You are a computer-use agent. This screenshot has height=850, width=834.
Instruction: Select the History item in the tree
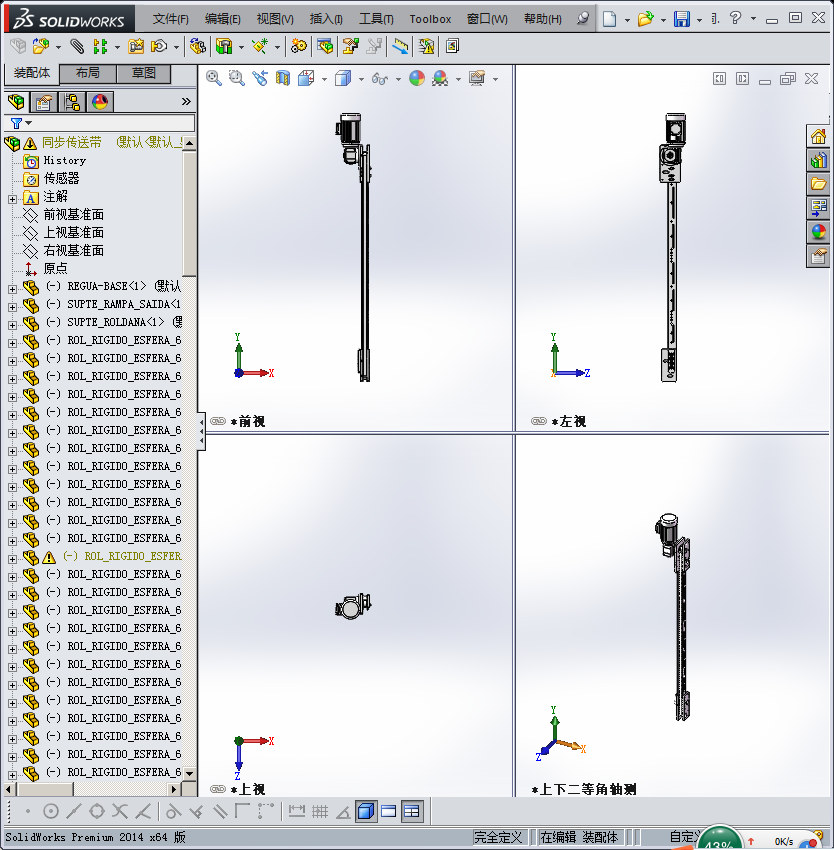[65, 160]
